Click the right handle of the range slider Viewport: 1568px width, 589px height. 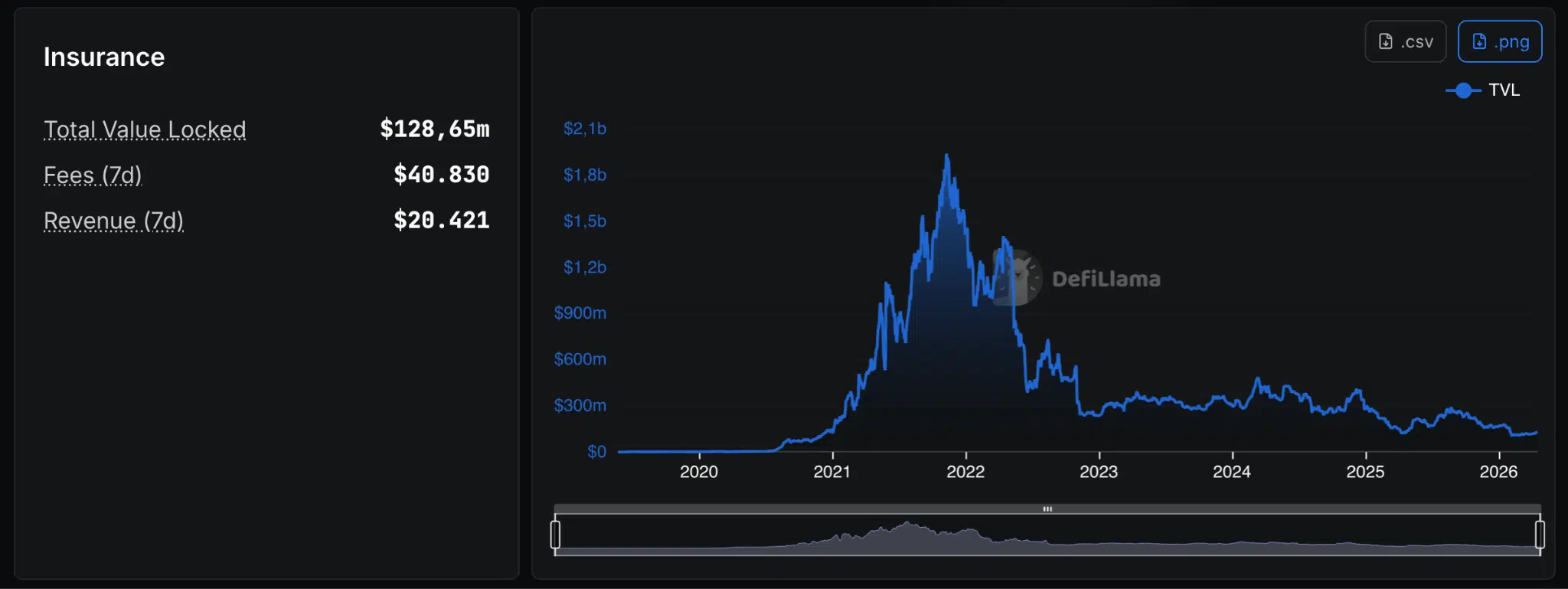pyautogui.click(x=1539, y=534)
